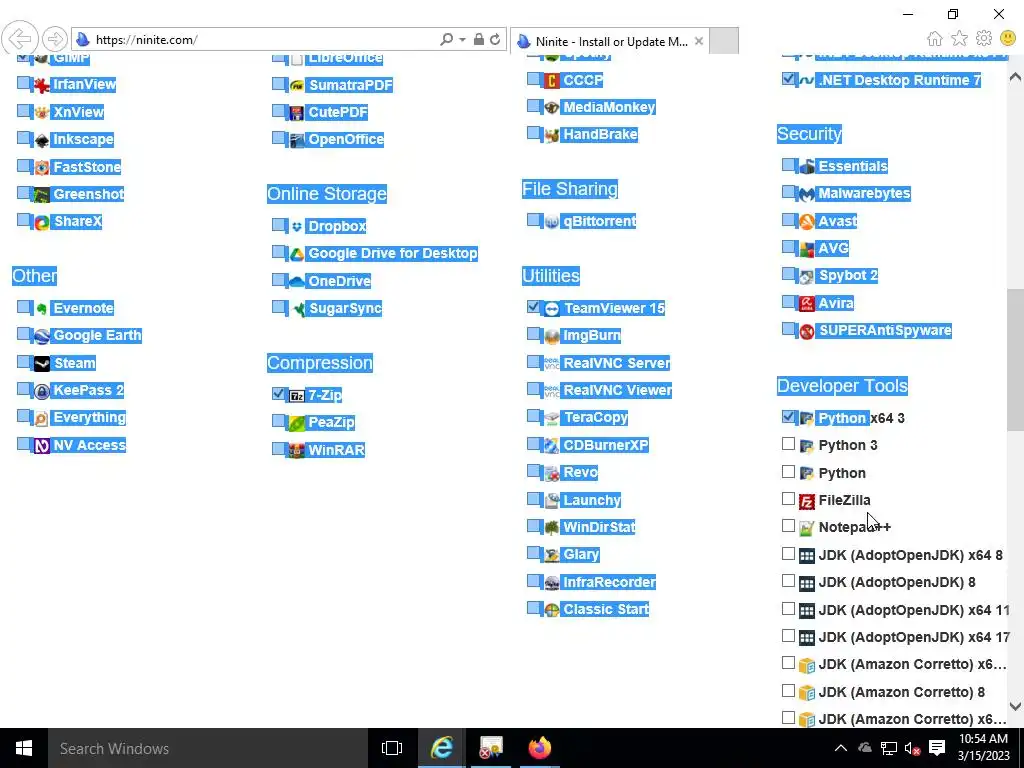Screen dimensions: 1024x768
Task: Click the JDK (Amazon Corretto) 8 label
Action: coord(901,692)
